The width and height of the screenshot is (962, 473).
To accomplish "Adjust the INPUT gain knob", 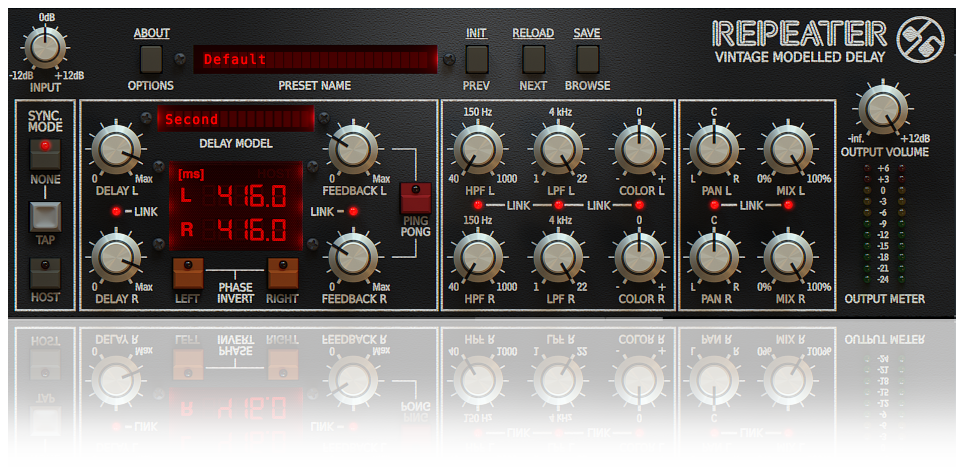I will click(45, 47).
